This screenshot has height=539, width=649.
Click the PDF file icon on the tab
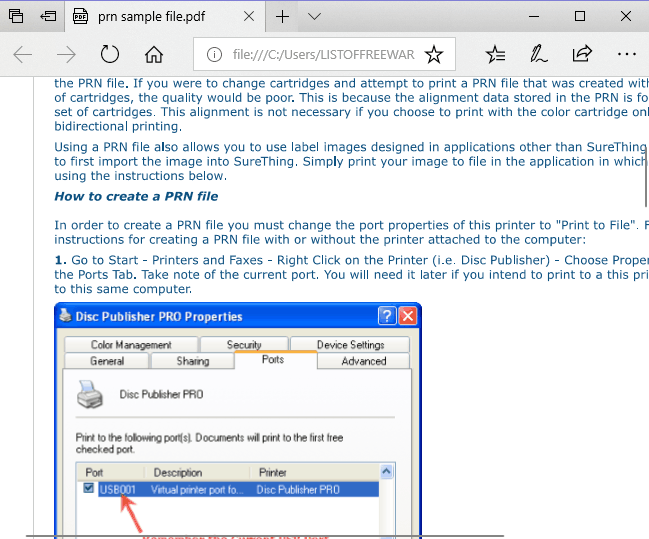(80, 17)
